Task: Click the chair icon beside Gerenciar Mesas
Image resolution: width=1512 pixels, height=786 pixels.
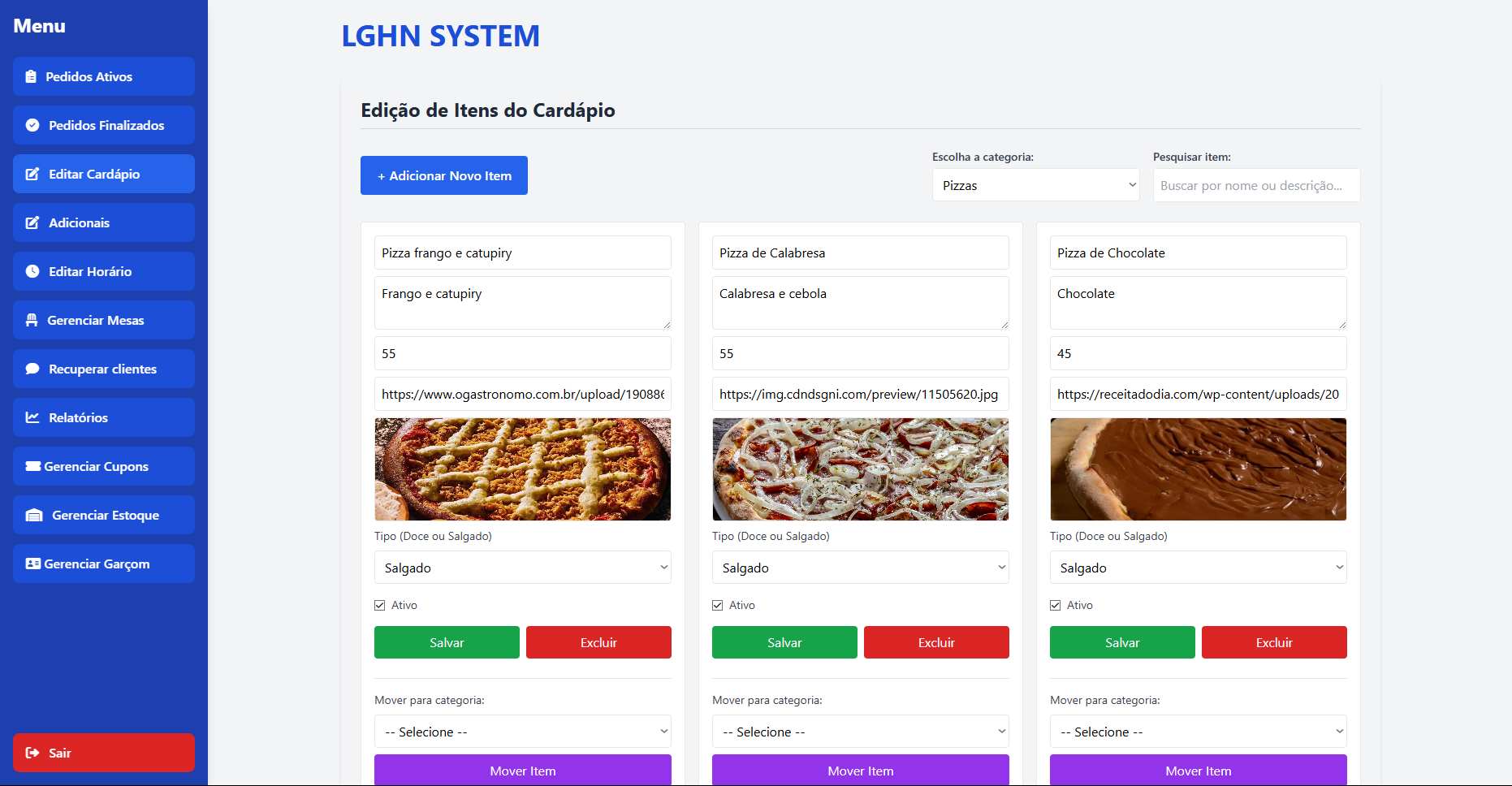Action: pyautogui.click(x=32, y=320)
